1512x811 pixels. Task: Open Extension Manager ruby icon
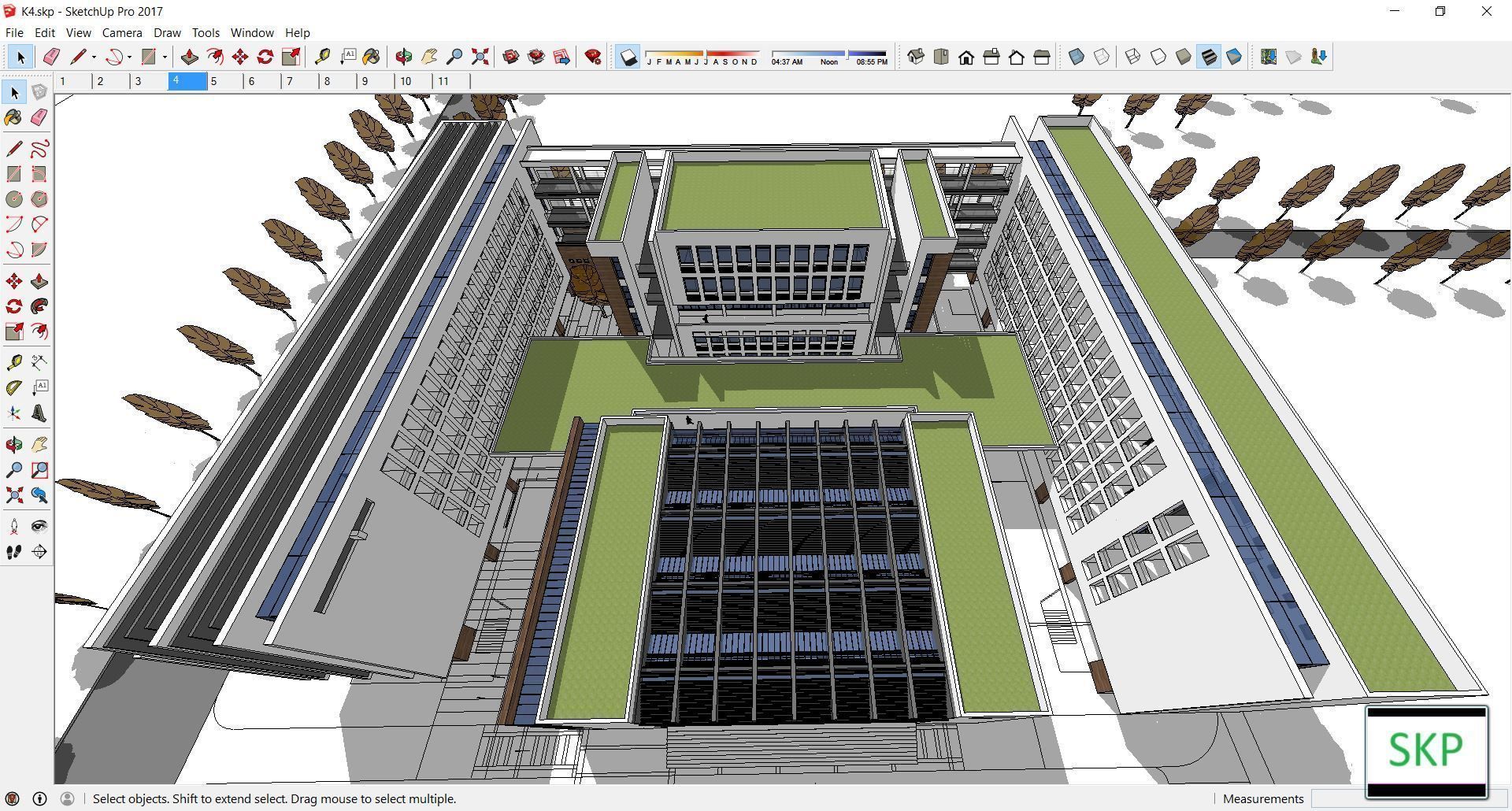pyautogui.click(x=593, y=57)
